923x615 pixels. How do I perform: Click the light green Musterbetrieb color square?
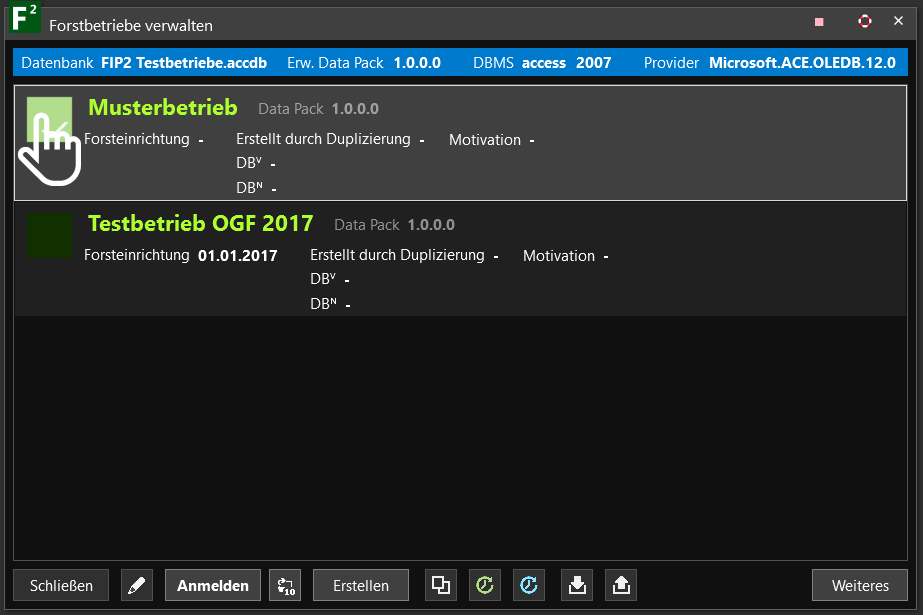[x=49, y=119]
